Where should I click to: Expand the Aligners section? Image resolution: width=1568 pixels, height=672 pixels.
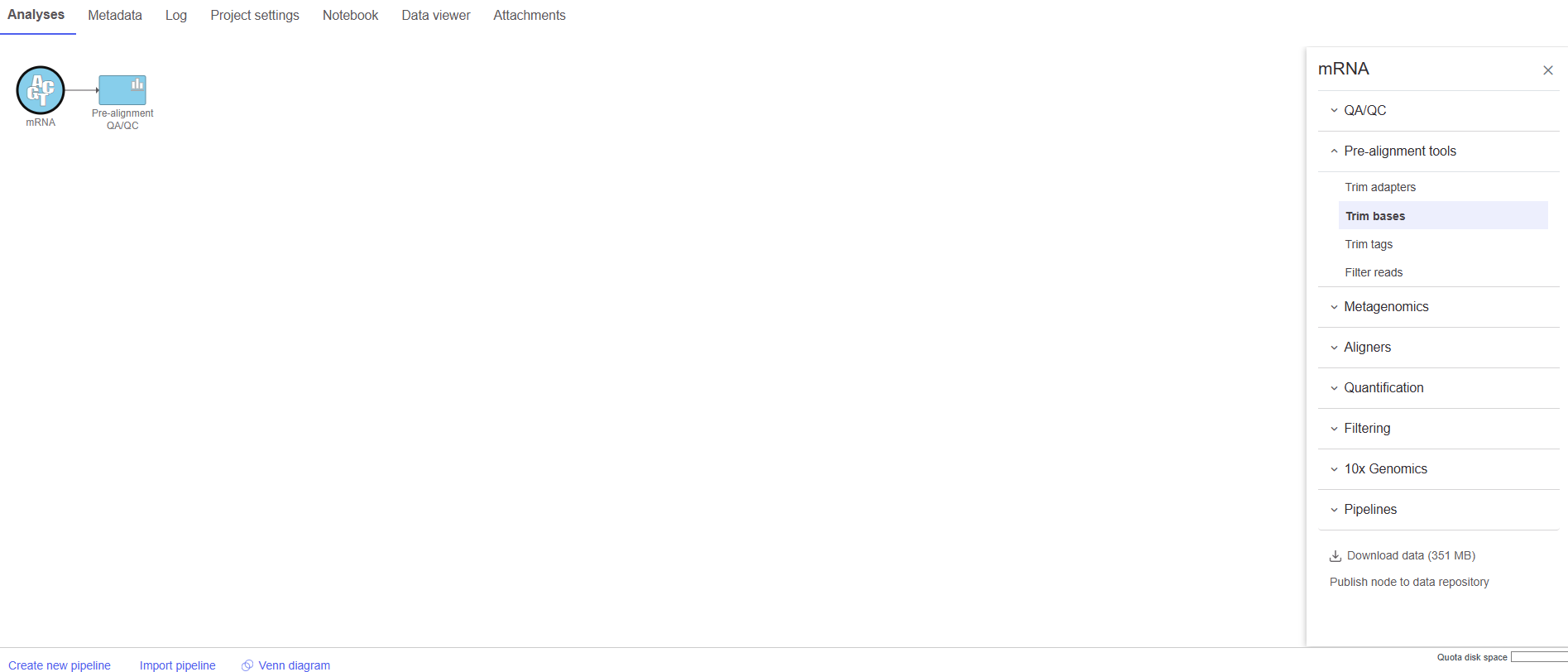(x=1367, y=347)
